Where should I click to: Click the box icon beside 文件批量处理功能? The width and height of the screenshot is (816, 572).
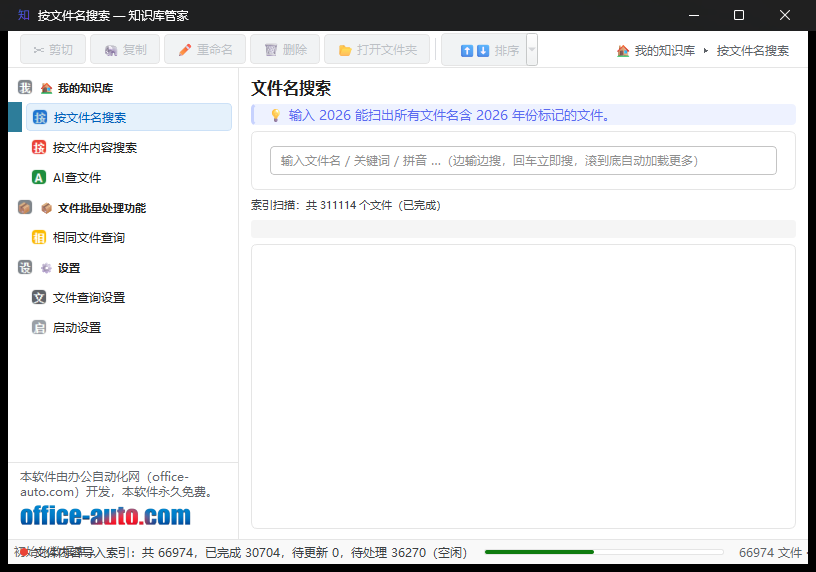(x=46, y=208)
